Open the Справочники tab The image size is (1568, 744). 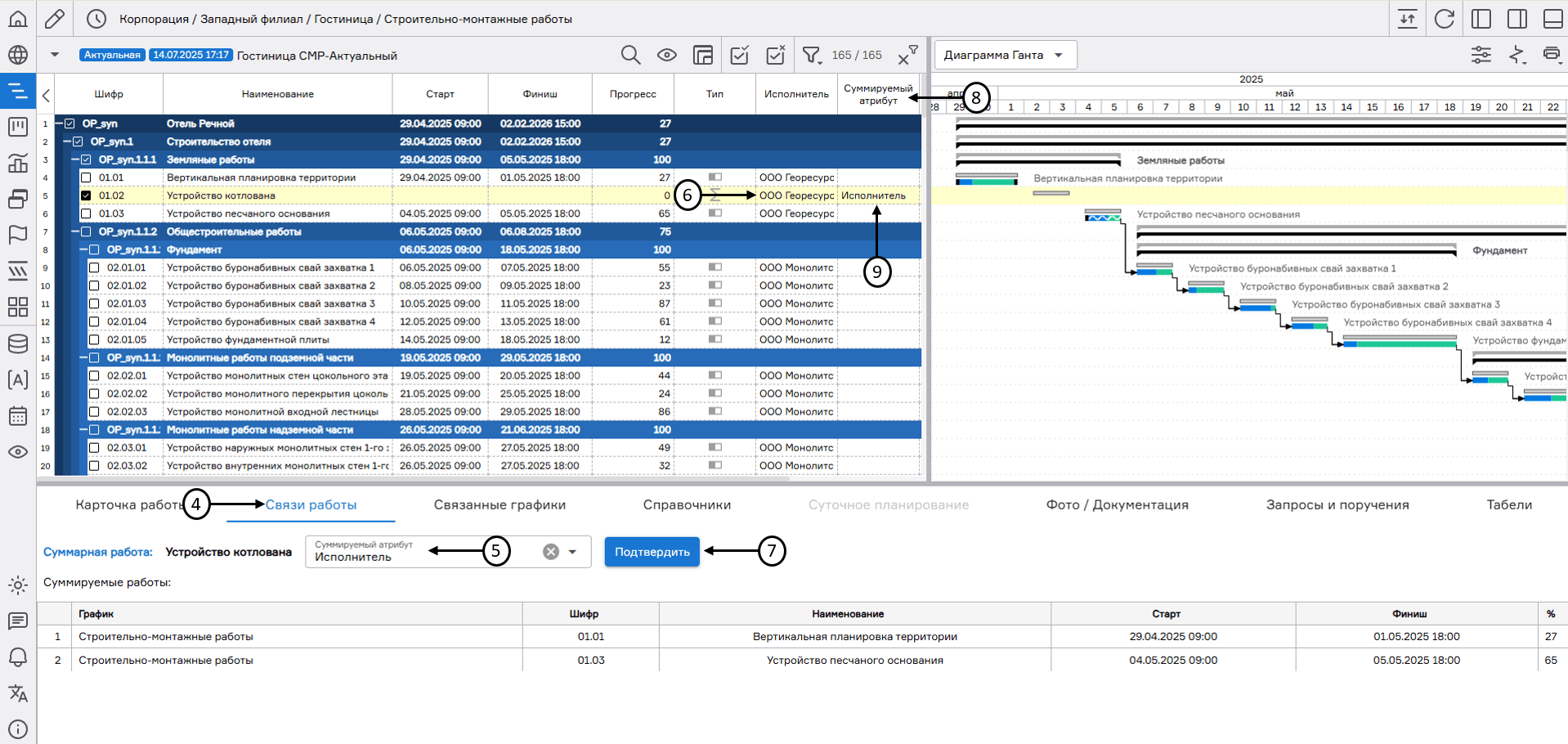(x=687, y=504)
